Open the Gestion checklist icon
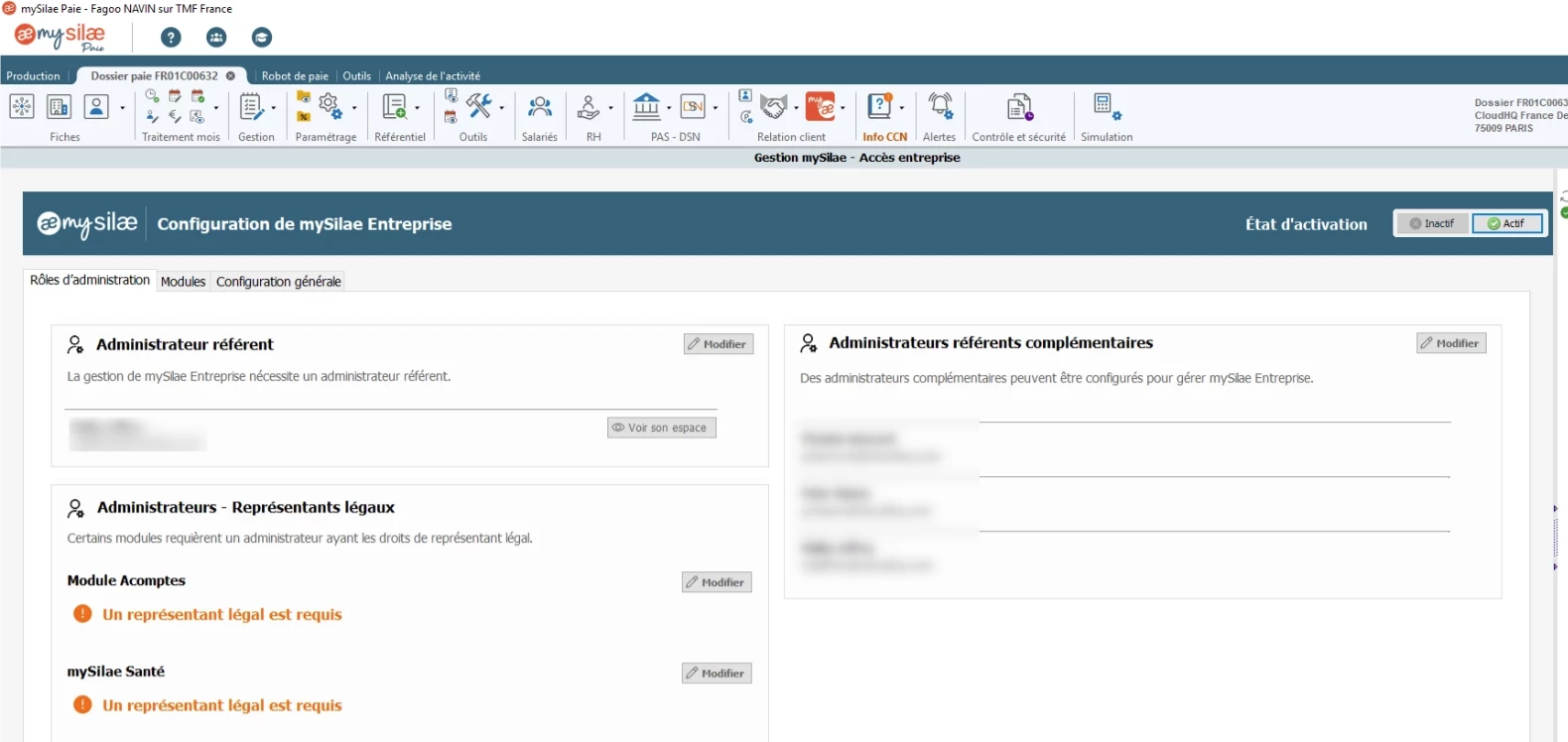Screen dimensions: 1568x742 point(252,106)
